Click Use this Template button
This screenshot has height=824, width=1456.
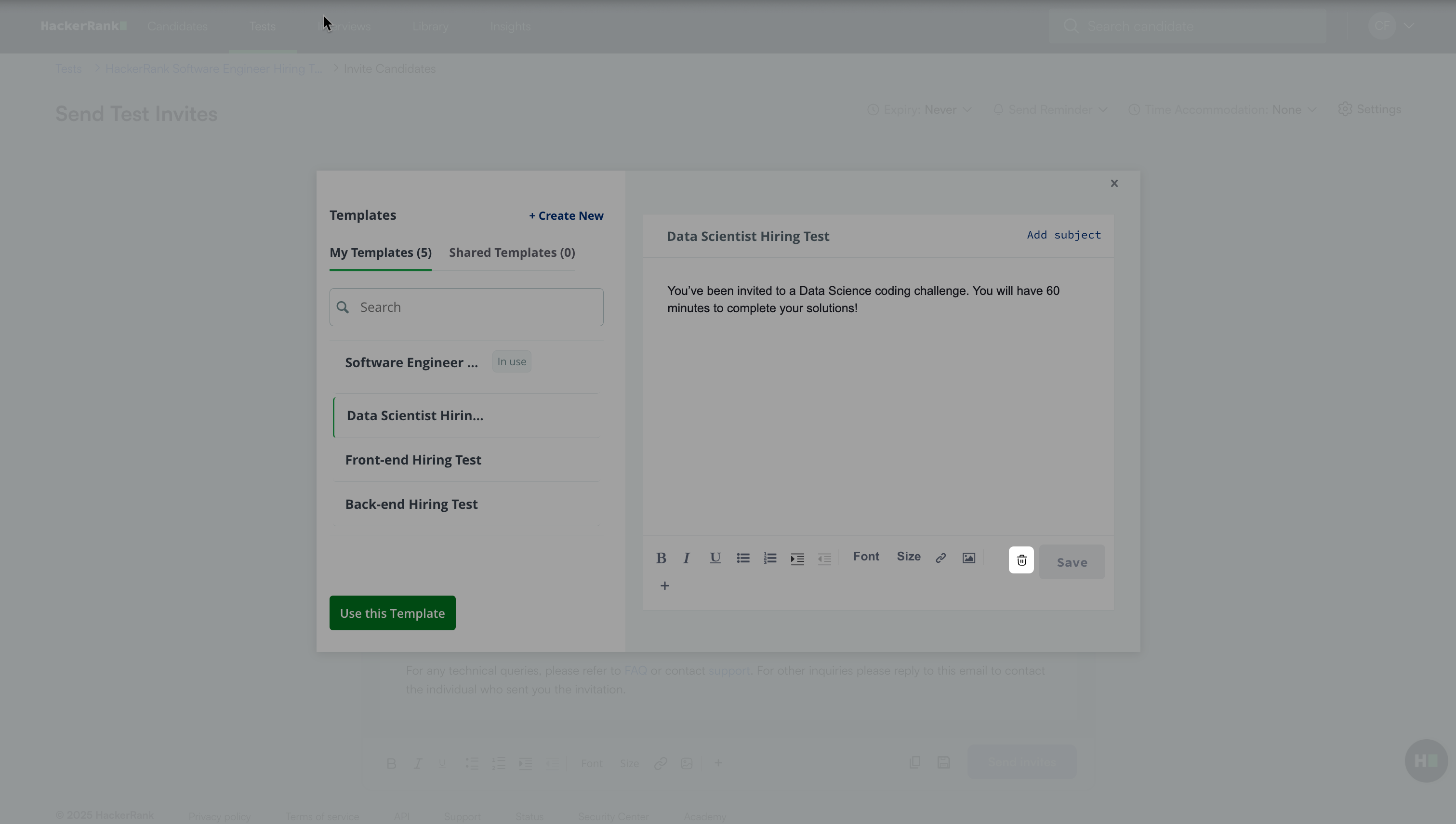pyautogui.click(x=392, y=613)
